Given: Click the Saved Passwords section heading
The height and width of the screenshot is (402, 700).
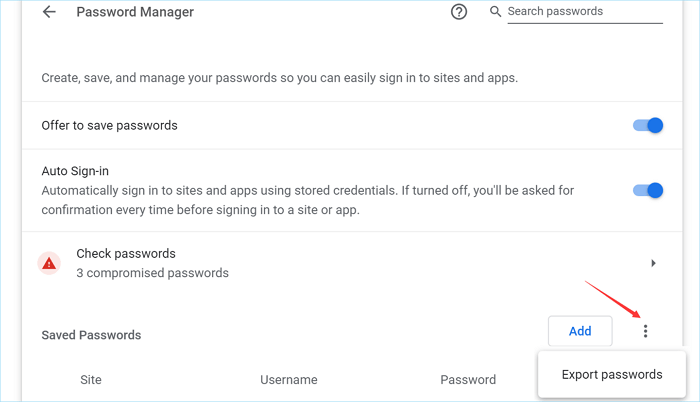Looking at the screenshot, I should pyautogui.click(x=91, y=335).
